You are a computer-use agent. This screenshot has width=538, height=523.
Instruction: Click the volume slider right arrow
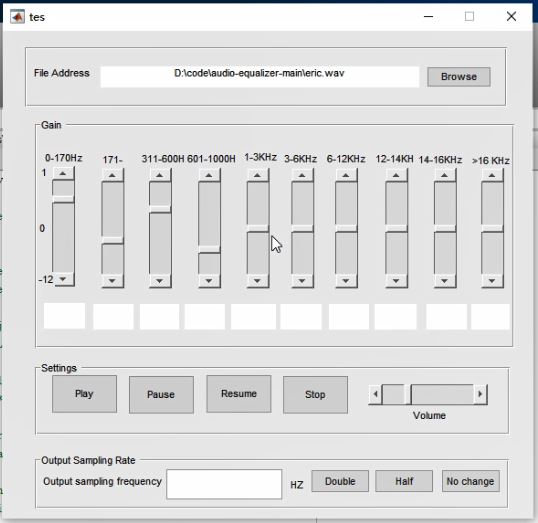480,394
